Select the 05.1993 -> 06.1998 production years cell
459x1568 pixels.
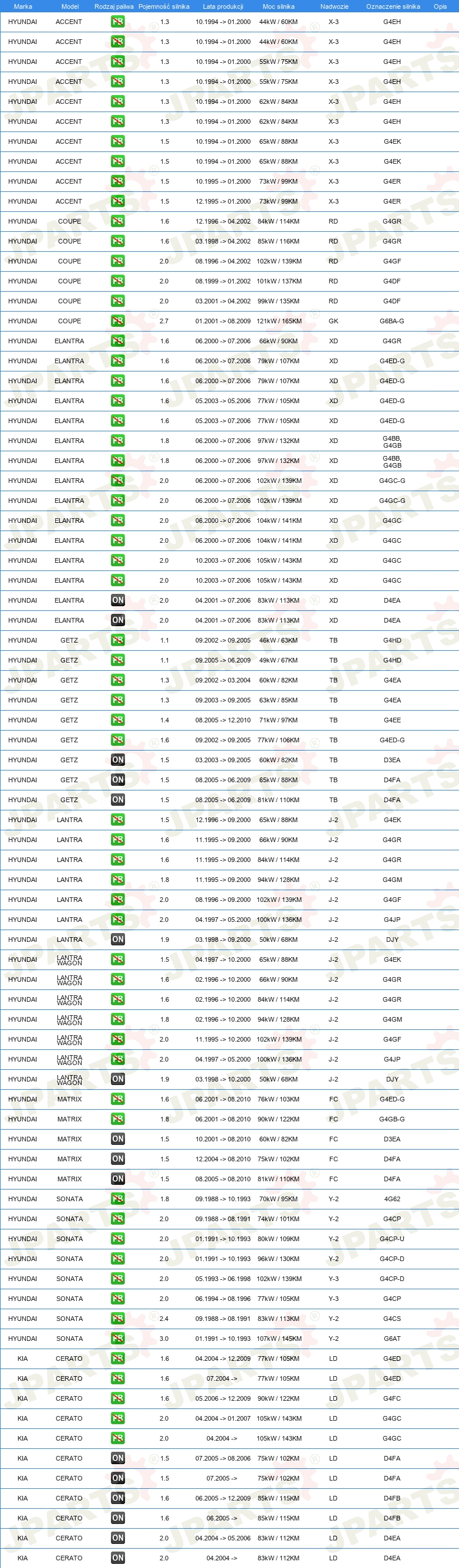point(223,1279)
